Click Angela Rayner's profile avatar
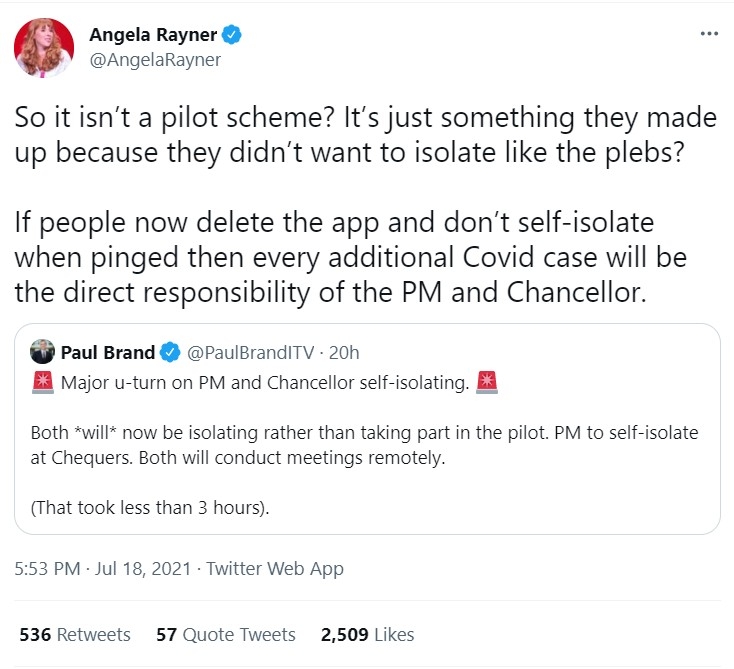Viewport: 734px width, 669px height. coord(43,47)
